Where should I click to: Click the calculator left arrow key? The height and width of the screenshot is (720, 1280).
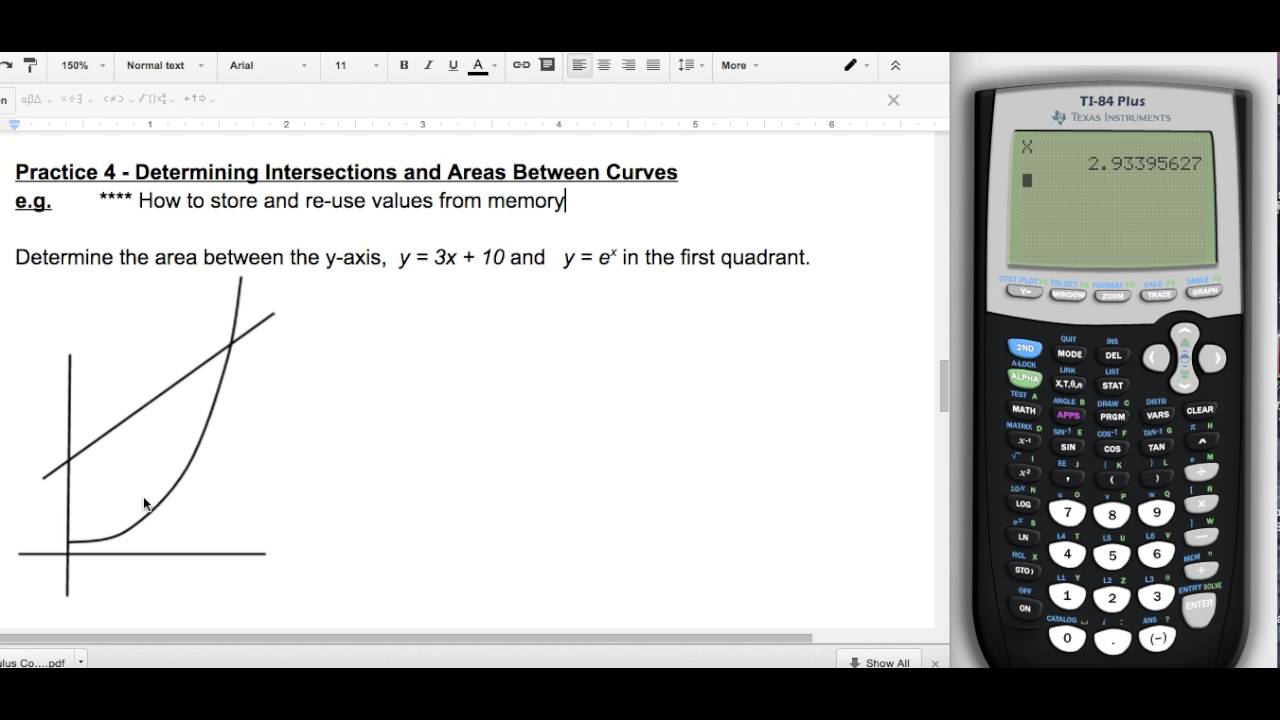(x=1155, y=358)
